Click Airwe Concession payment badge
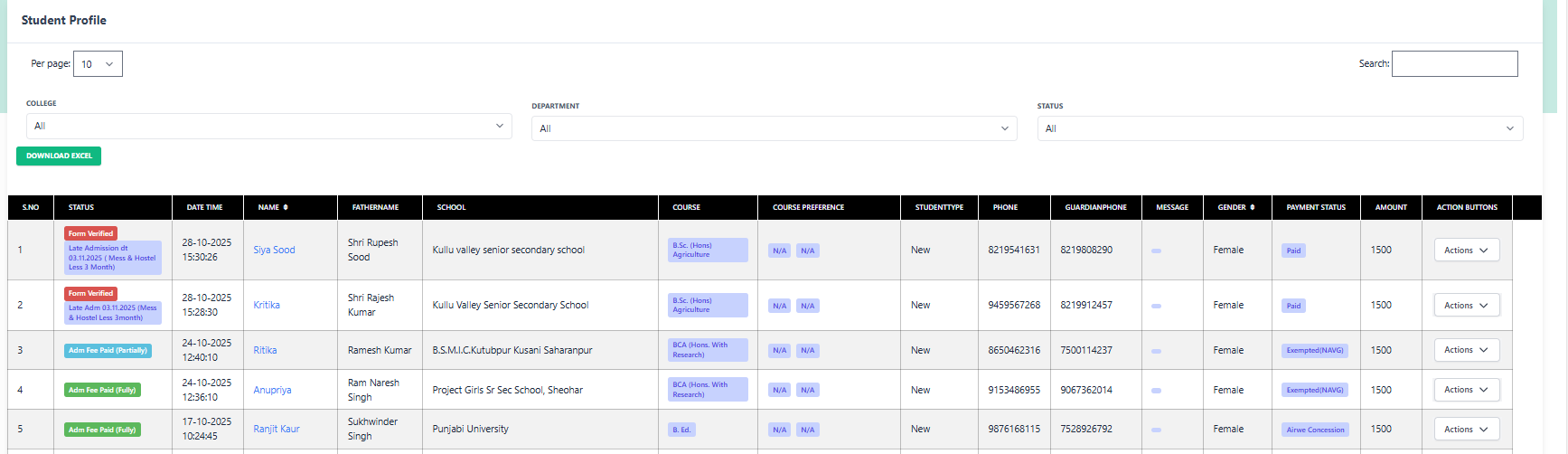This screenshot has height=454, width=1568. [1315, 430]
